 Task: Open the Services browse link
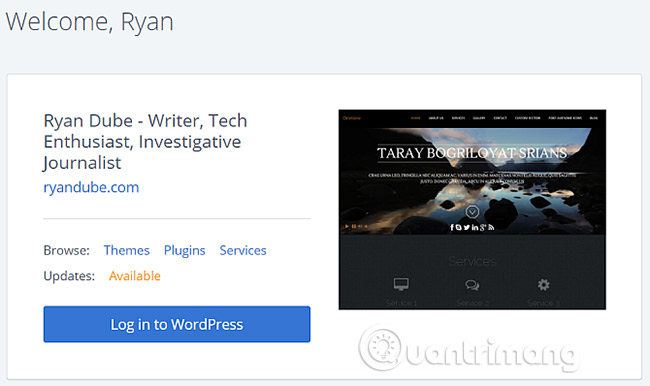[x=243, y=250]
